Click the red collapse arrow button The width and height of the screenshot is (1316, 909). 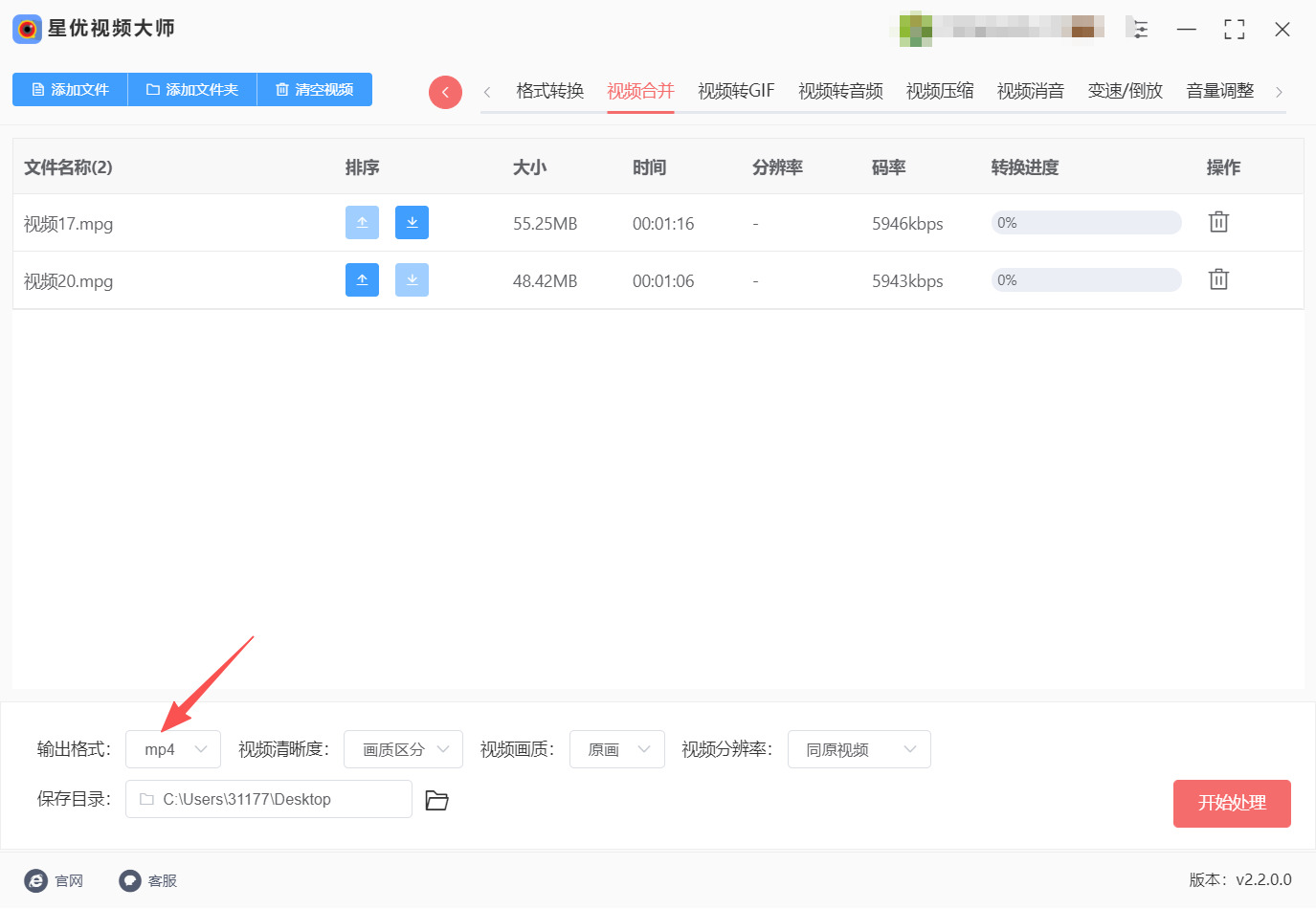coord(445,92)
